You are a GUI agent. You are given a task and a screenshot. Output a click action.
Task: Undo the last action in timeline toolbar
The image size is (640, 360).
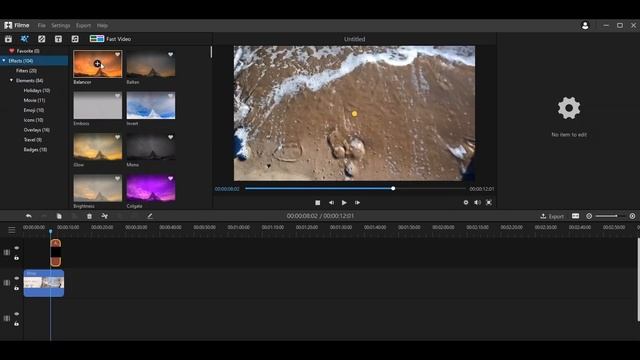29,216
